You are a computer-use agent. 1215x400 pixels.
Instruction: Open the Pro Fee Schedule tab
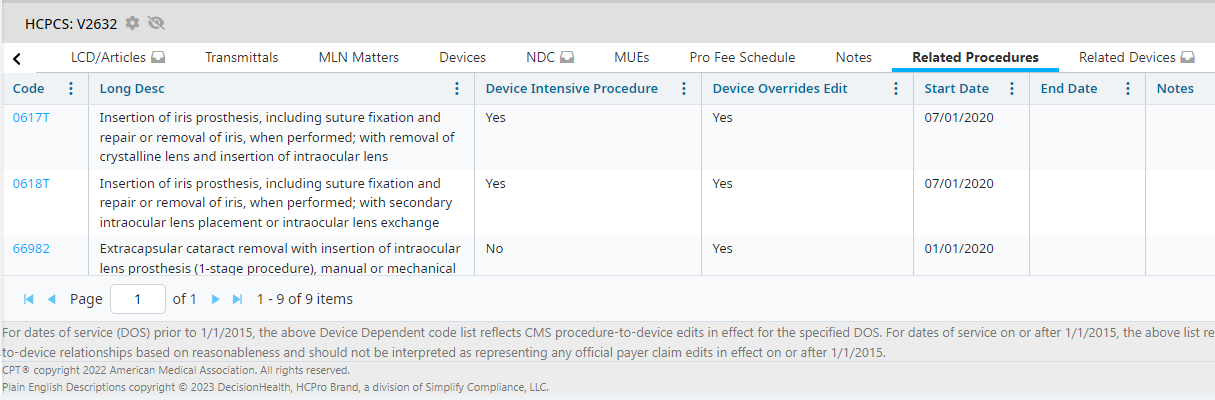click(x=742, y=57)
